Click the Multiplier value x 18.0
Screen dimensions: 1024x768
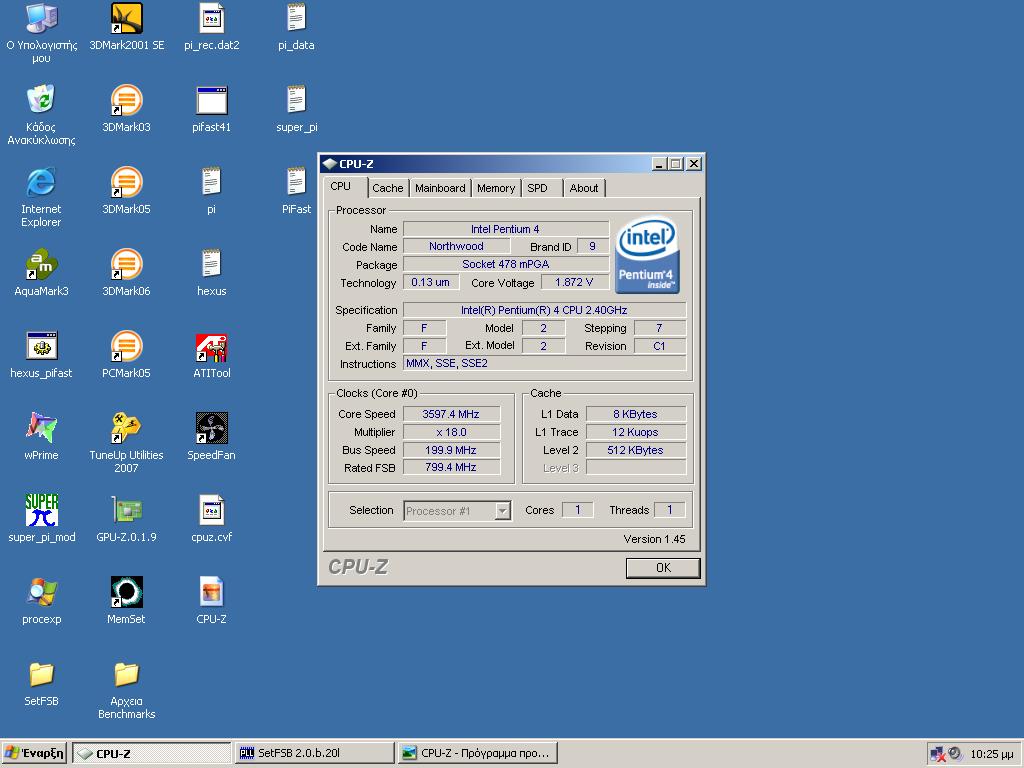pos(451,432)
